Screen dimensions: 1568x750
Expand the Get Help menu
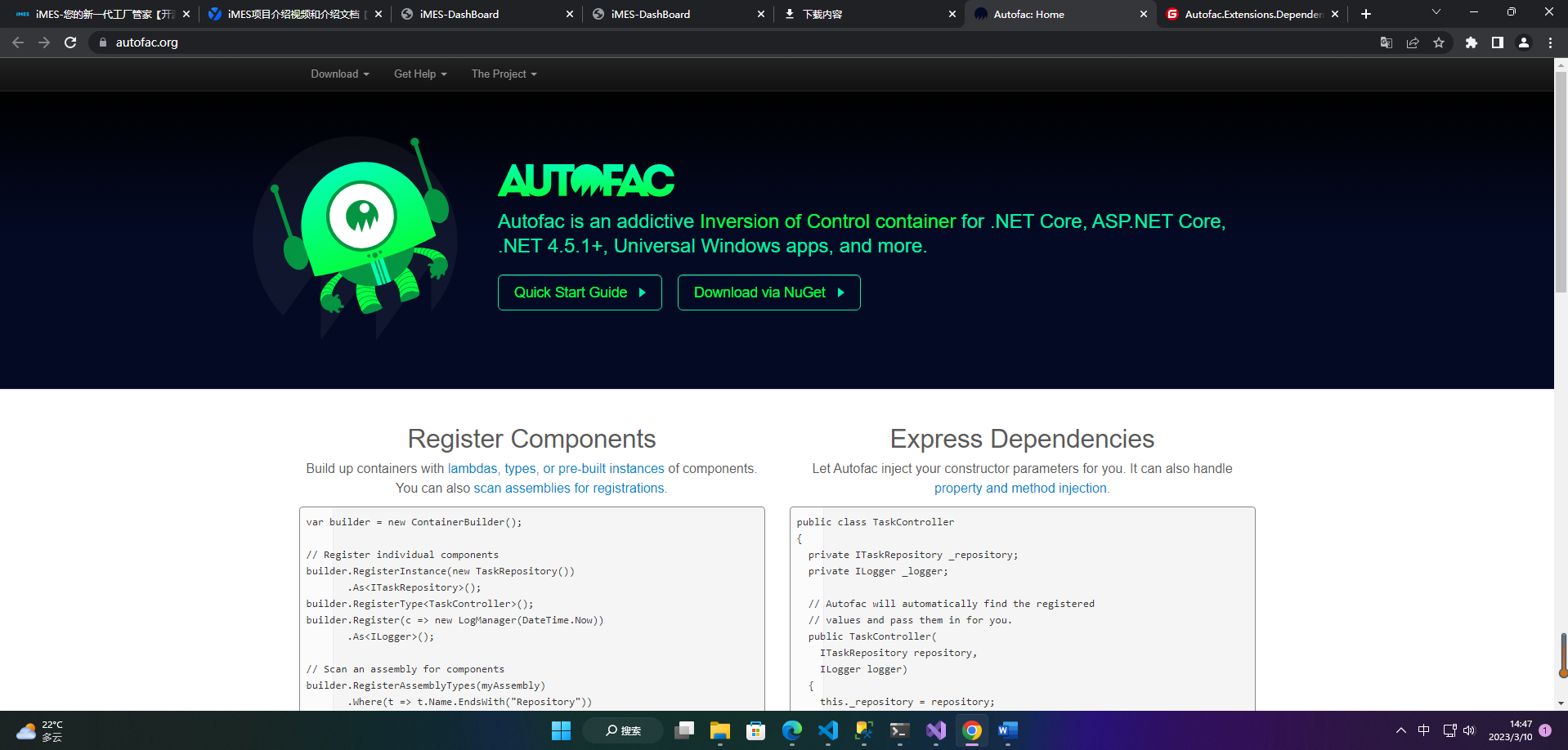click(x=420, y=74)
